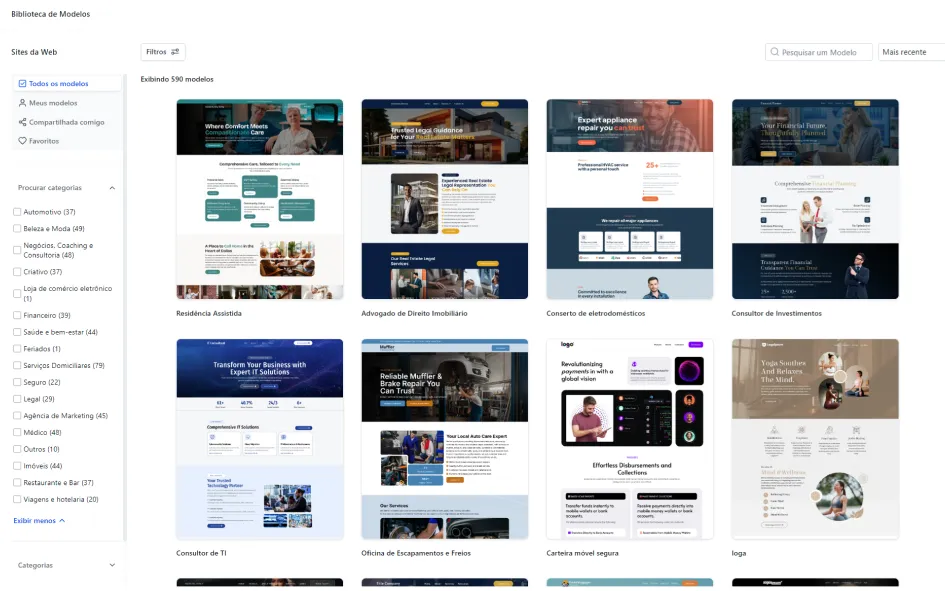This screenshot has width=945, height=591.
Task: Select the Financeiro (39) checkbox
Action: coord(17,315)
